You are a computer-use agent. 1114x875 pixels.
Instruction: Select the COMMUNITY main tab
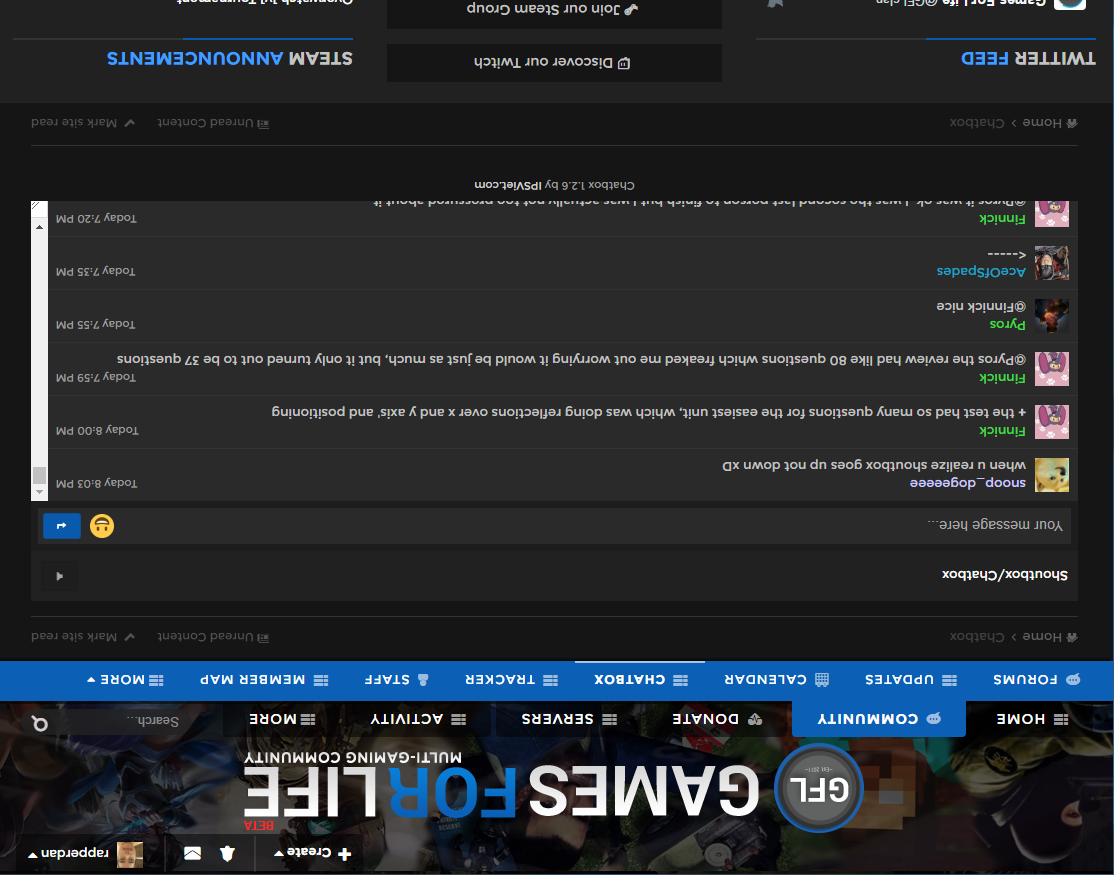879,719
